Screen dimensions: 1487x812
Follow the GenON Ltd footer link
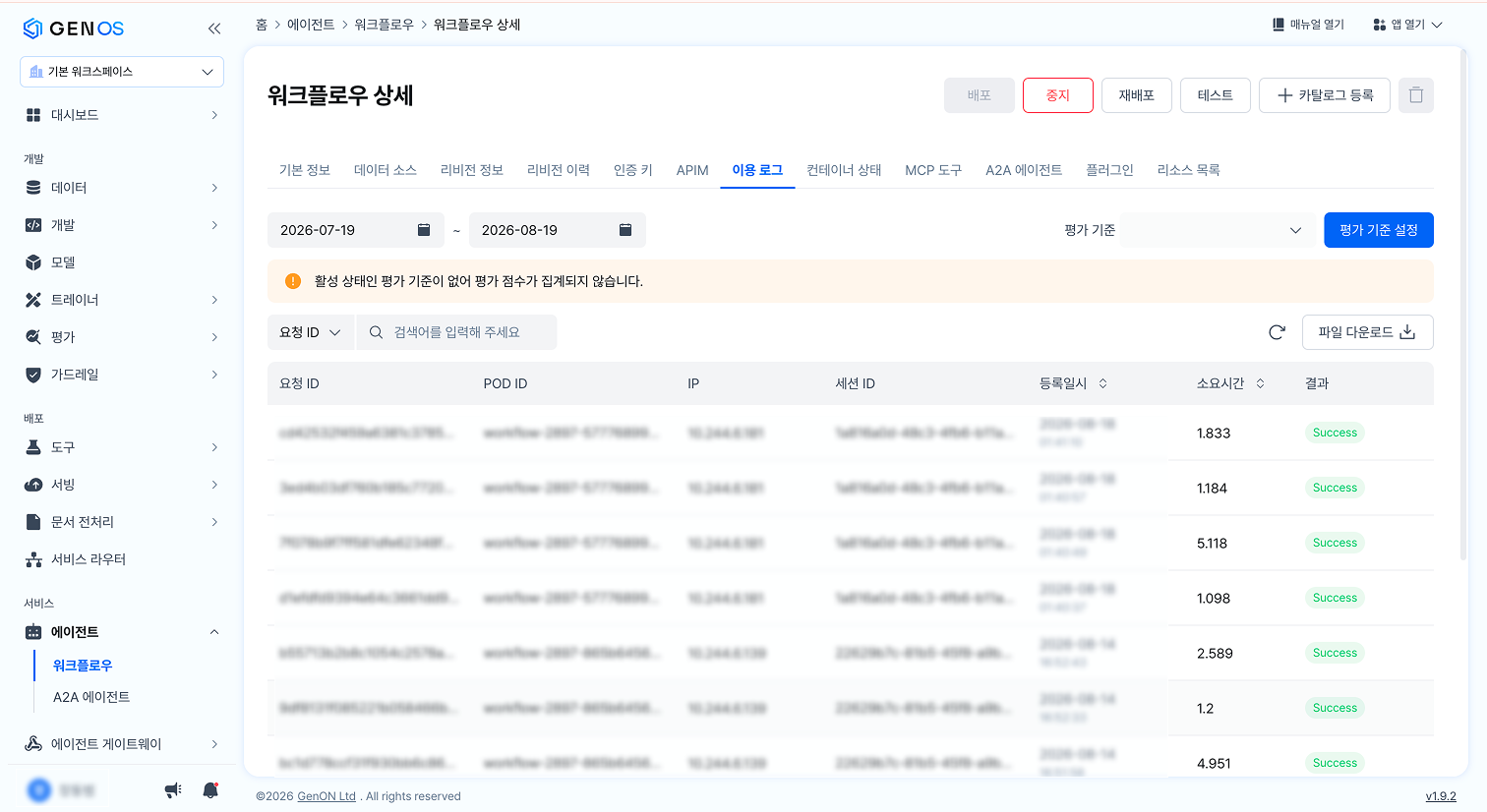[327, 796]
